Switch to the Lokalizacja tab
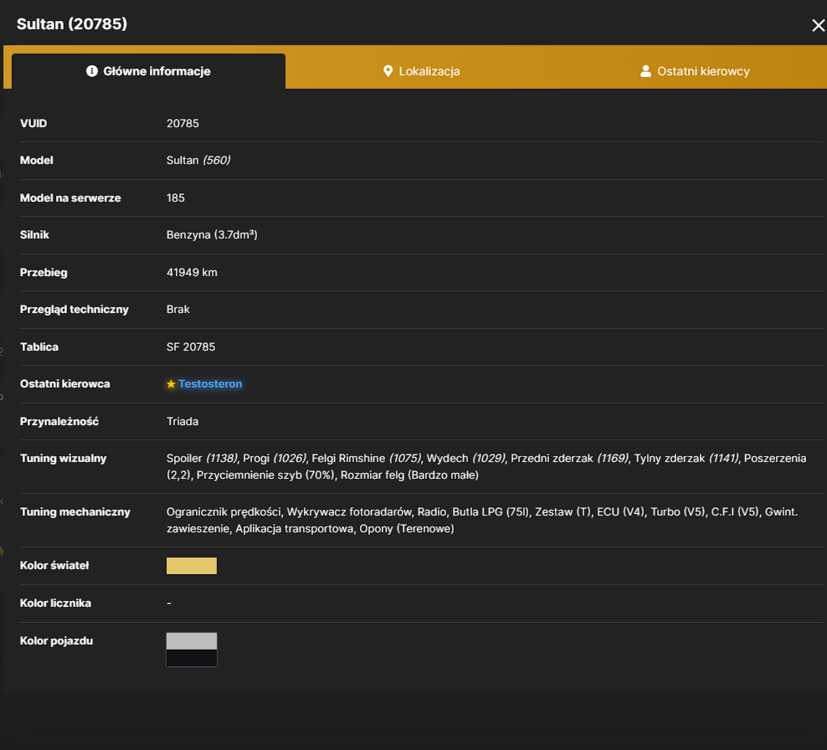 [x=421, y=71]
